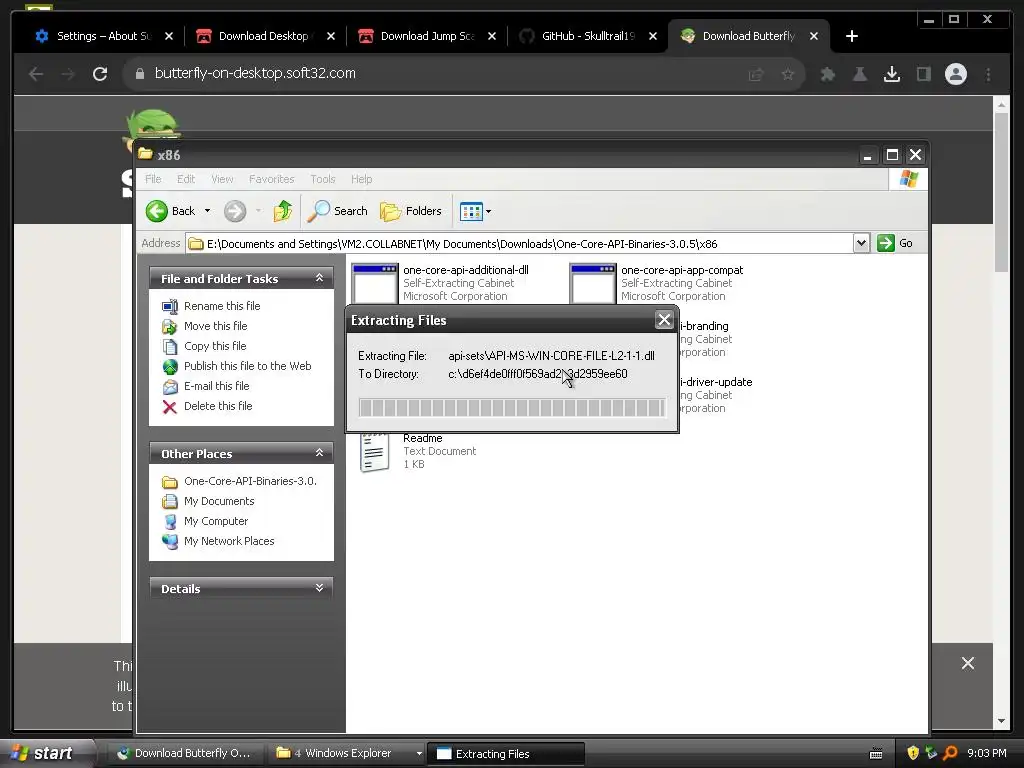Image resolution: width=1024 pixels, height=768 pixels.
Task: Open browser three-dot menu
Action: click(988, 74)
